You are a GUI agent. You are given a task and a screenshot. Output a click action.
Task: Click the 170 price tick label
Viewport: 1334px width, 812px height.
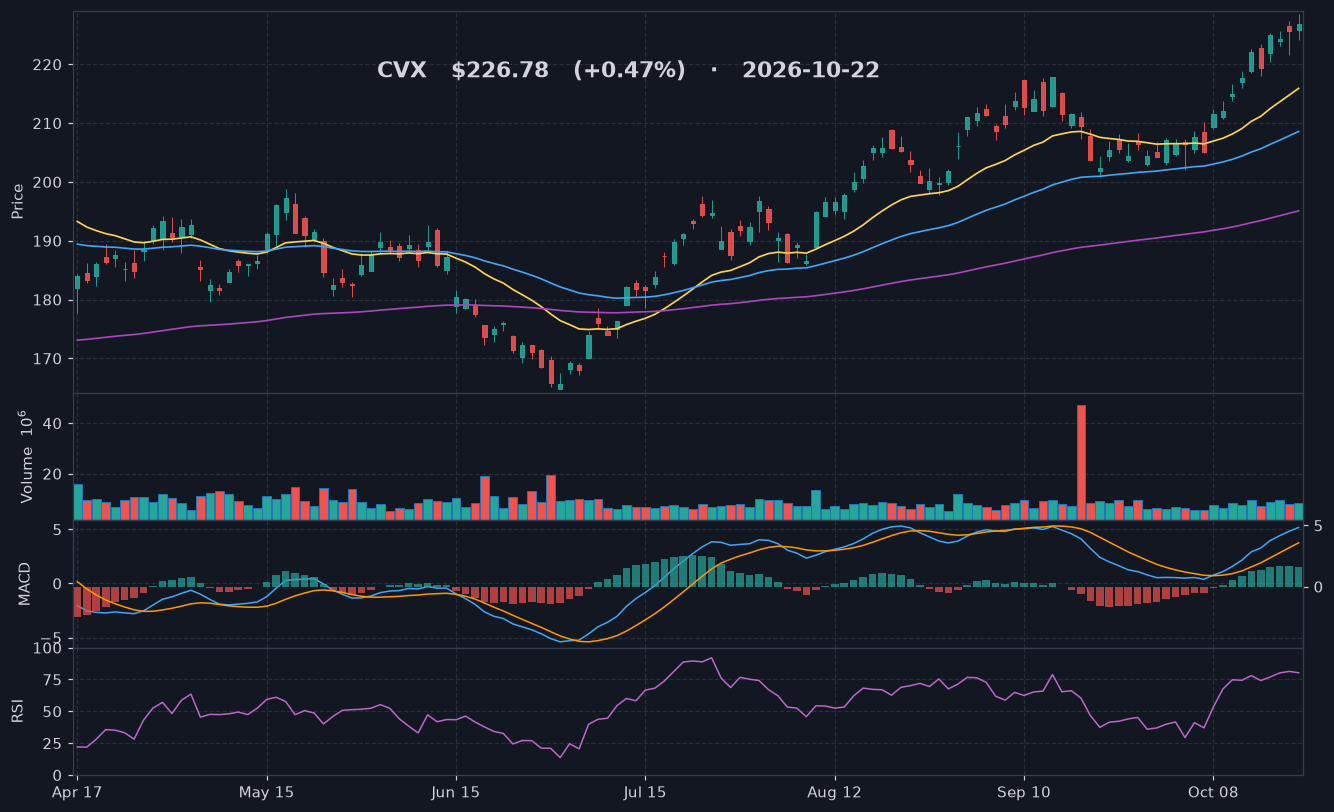[48, 360]
